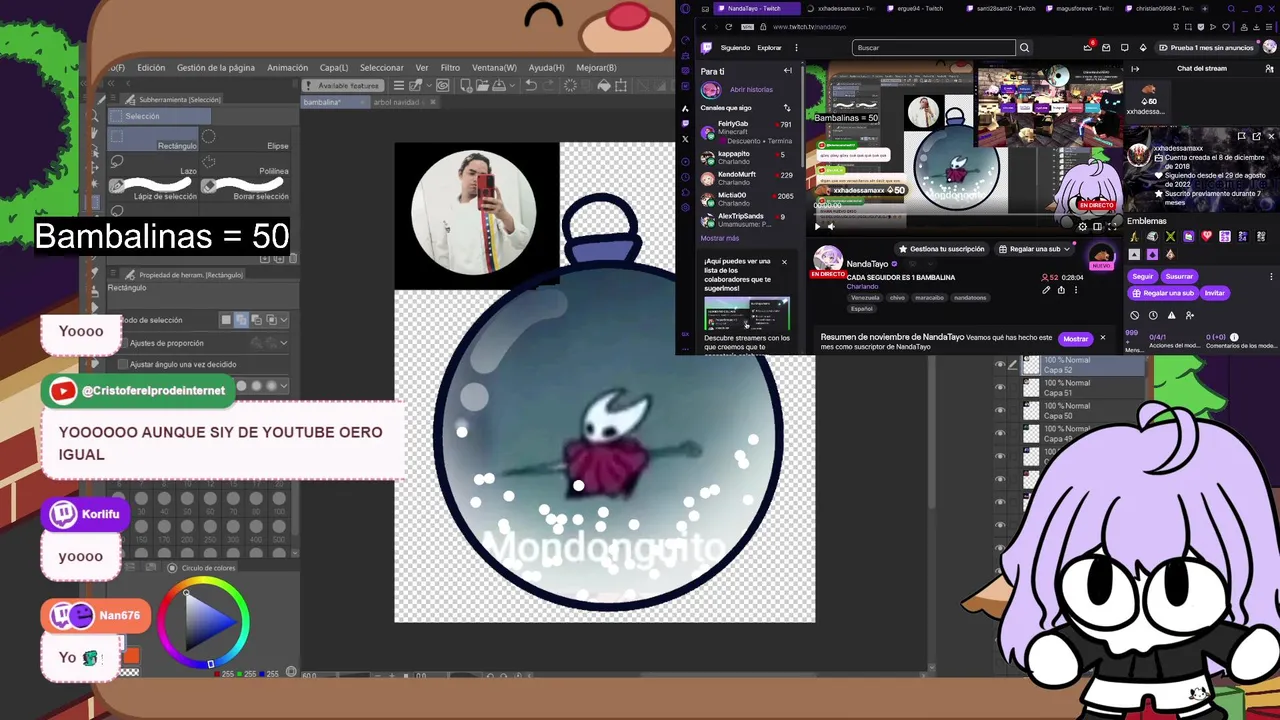
Task: Expand the selection mode dropdown arrow
Action: (x=284, y=320)
